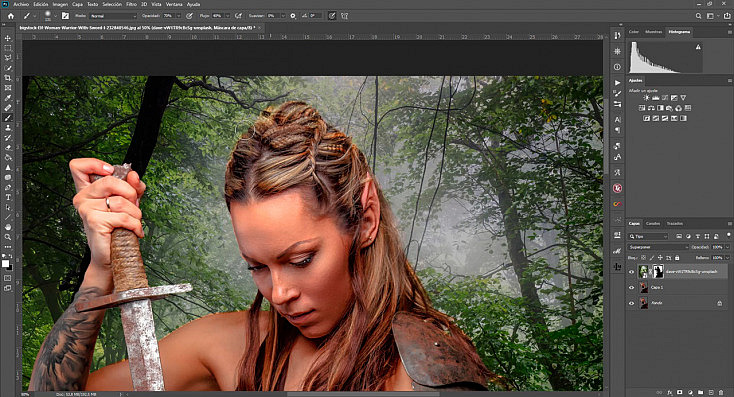Add a Photo Filter adjustment
This screenshot has width=734, height=397.
pos(669,108)
